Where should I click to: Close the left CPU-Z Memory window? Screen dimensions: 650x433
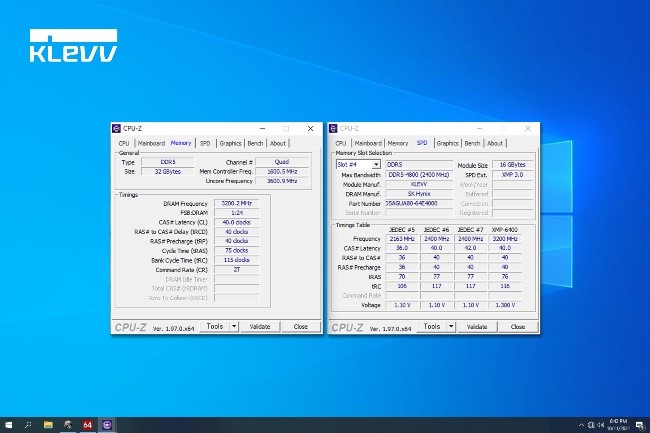click(310, 128)
